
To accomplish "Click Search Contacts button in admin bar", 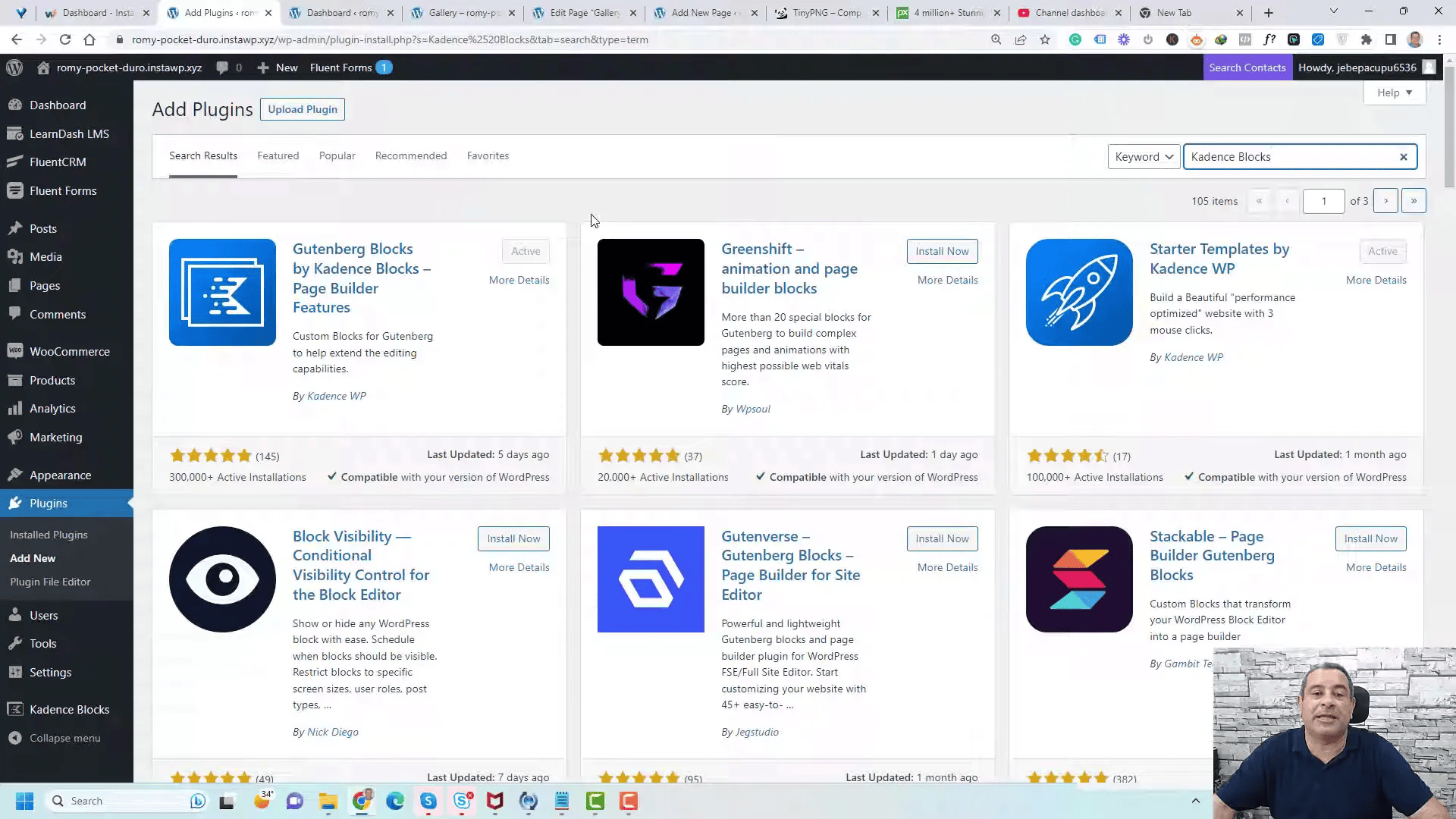I will point(1247,67).
